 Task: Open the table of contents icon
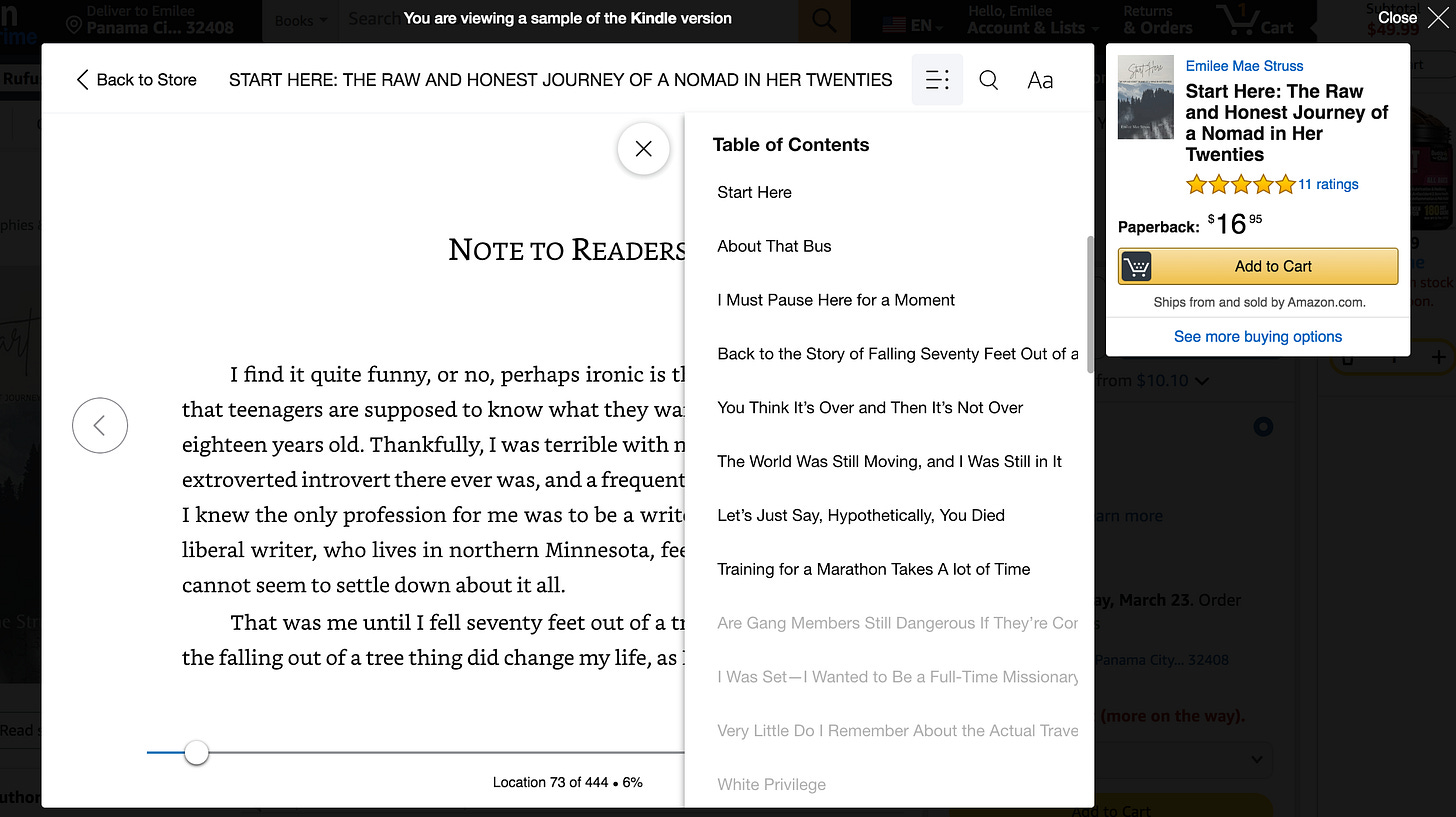coord(937,80)
